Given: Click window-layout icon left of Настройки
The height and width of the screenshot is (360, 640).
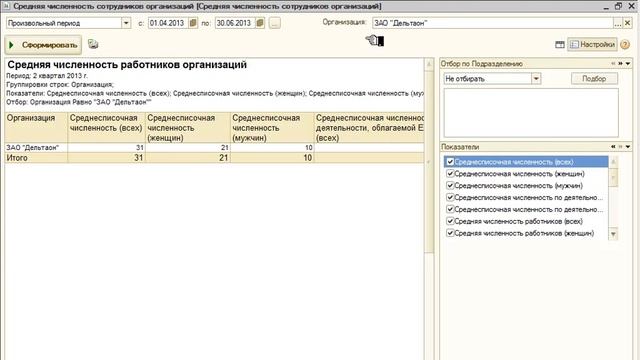Looking at the screenshot, I should (x=560, y=44).
